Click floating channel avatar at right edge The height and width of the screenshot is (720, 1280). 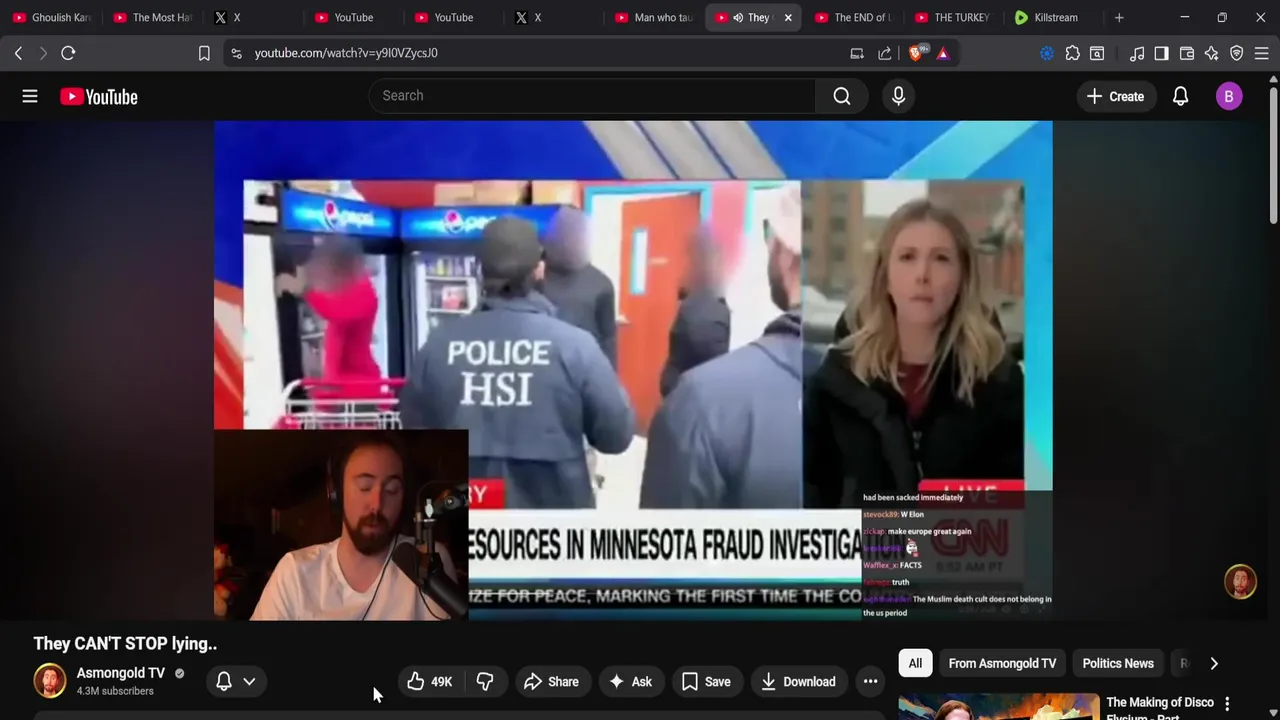[x=1241, y=582]
